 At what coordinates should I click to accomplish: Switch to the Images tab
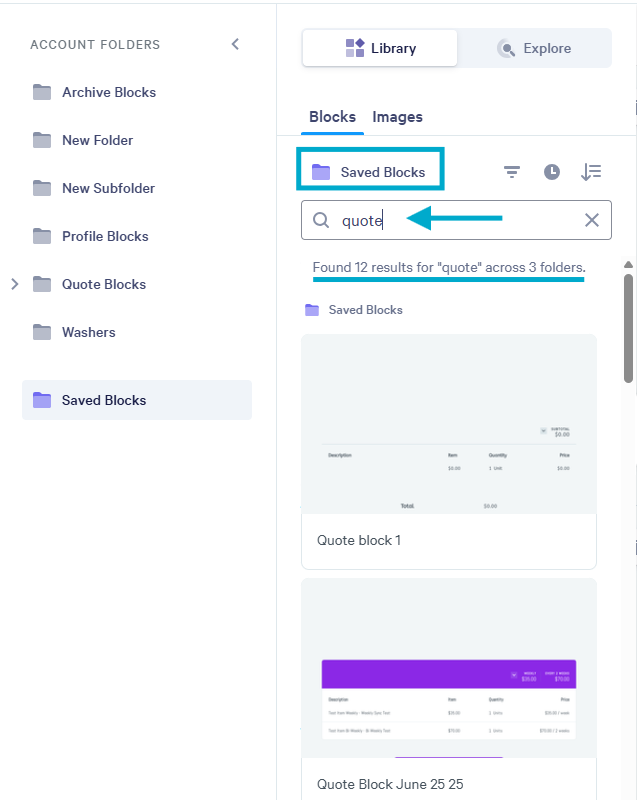(397, 117)
